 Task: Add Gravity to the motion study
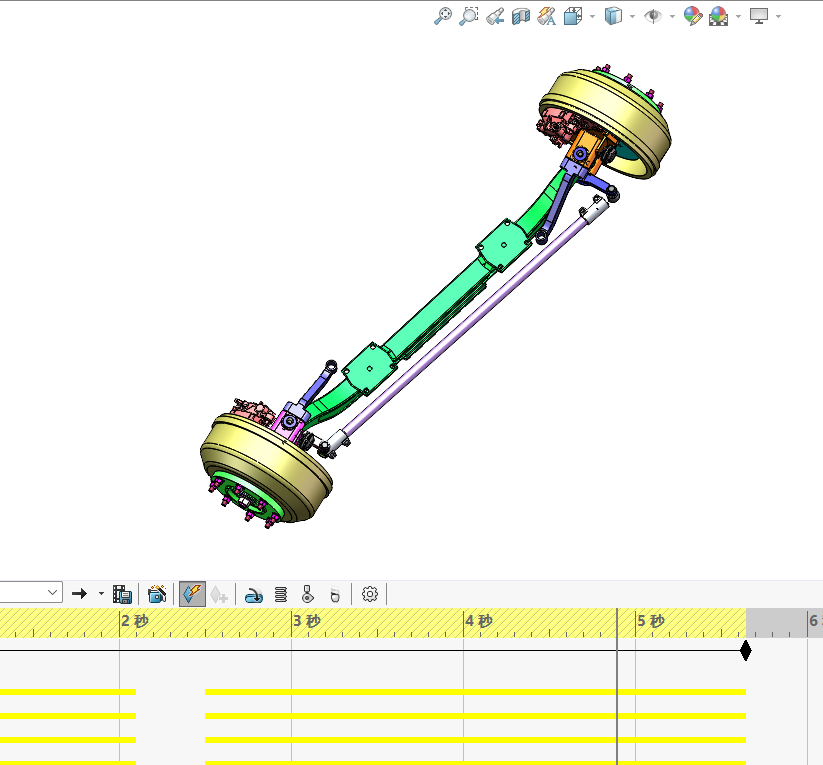click(x=335, y=595)
